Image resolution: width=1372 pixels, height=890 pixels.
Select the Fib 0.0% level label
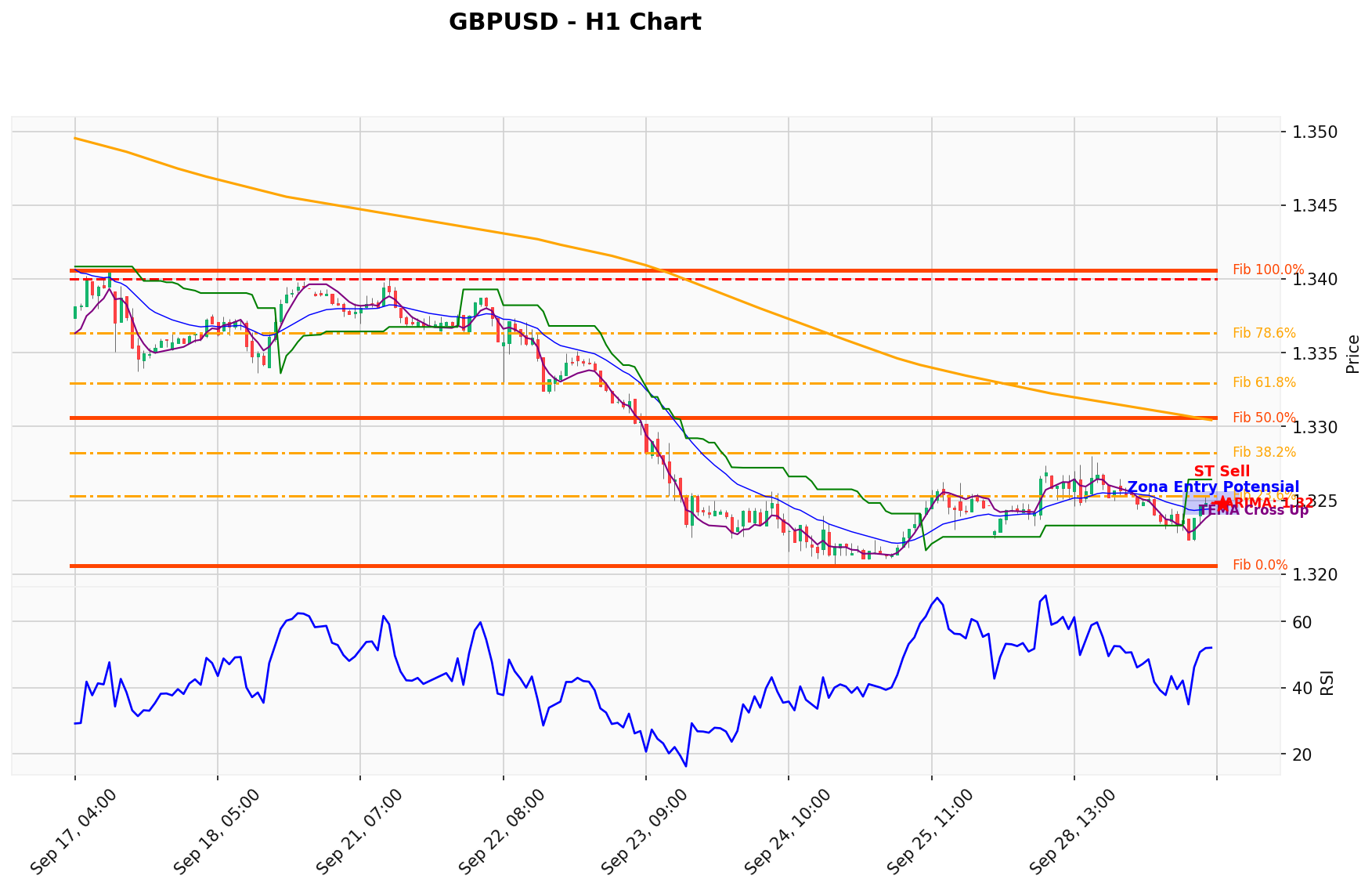pos(1260,565)
